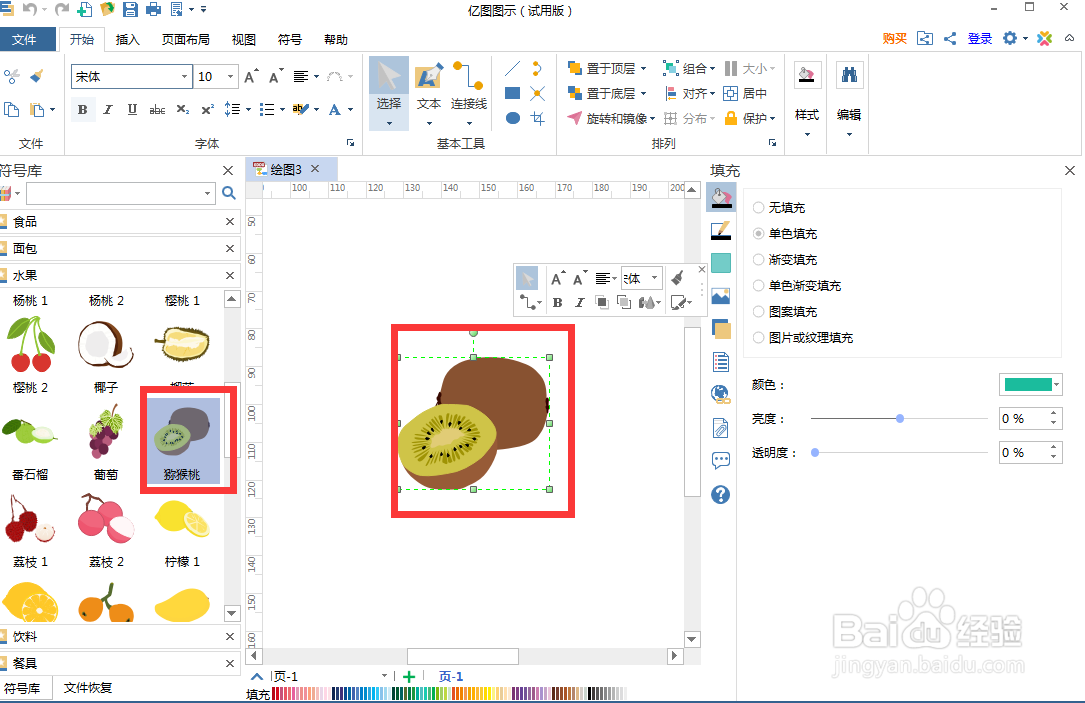Switch to the 插入 tab
Image resolution: width=1085 pixels, height=703 pixels.
tap(127, 39)
